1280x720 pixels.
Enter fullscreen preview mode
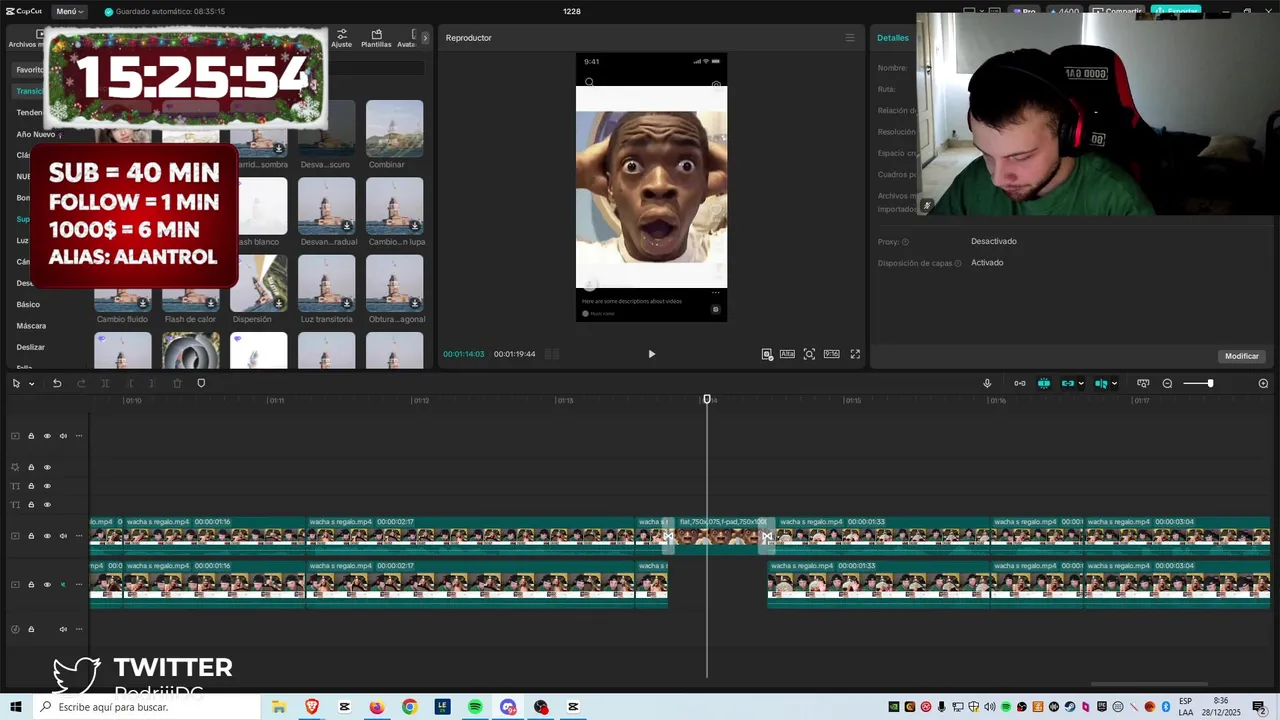point(855,354)
